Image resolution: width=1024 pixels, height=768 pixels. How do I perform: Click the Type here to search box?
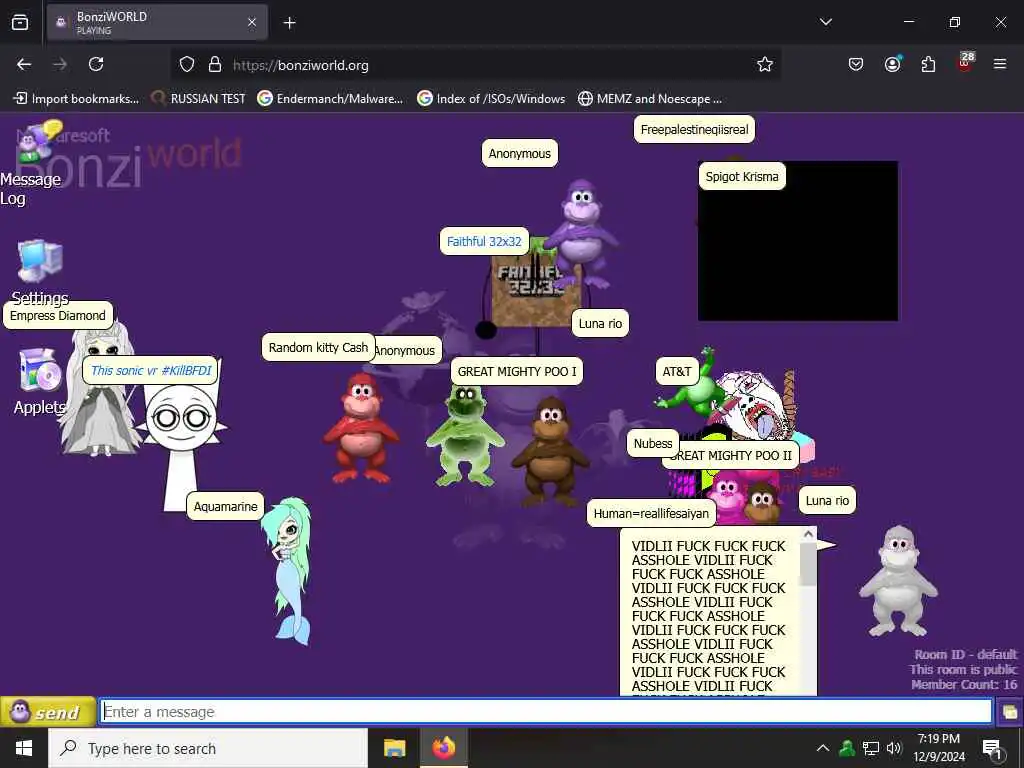pyautogui.click(x=208, y=748)
